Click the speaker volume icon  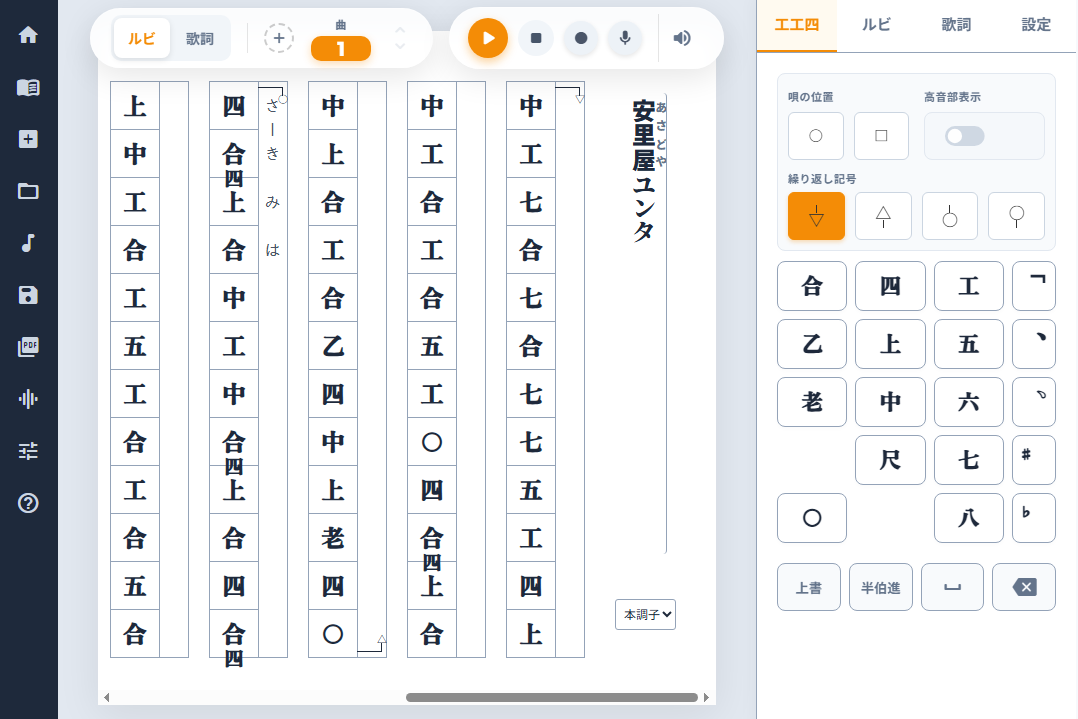(x=681, y=38)
